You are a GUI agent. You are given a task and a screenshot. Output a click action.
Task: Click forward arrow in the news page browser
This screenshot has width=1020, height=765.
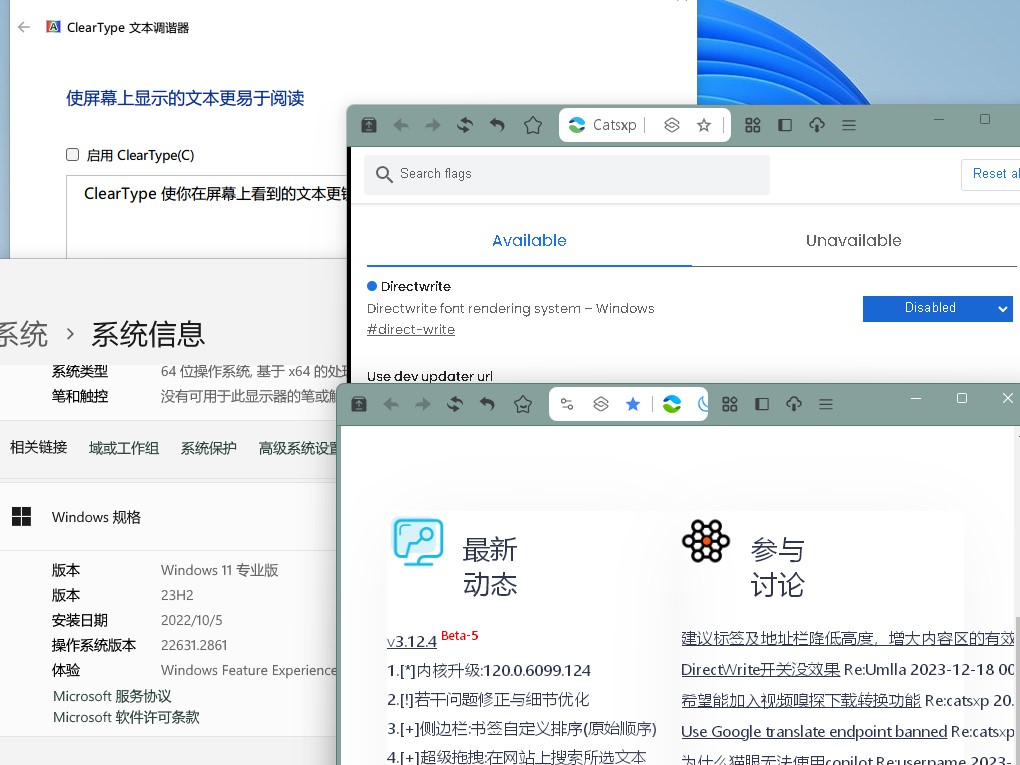[423, 405]
